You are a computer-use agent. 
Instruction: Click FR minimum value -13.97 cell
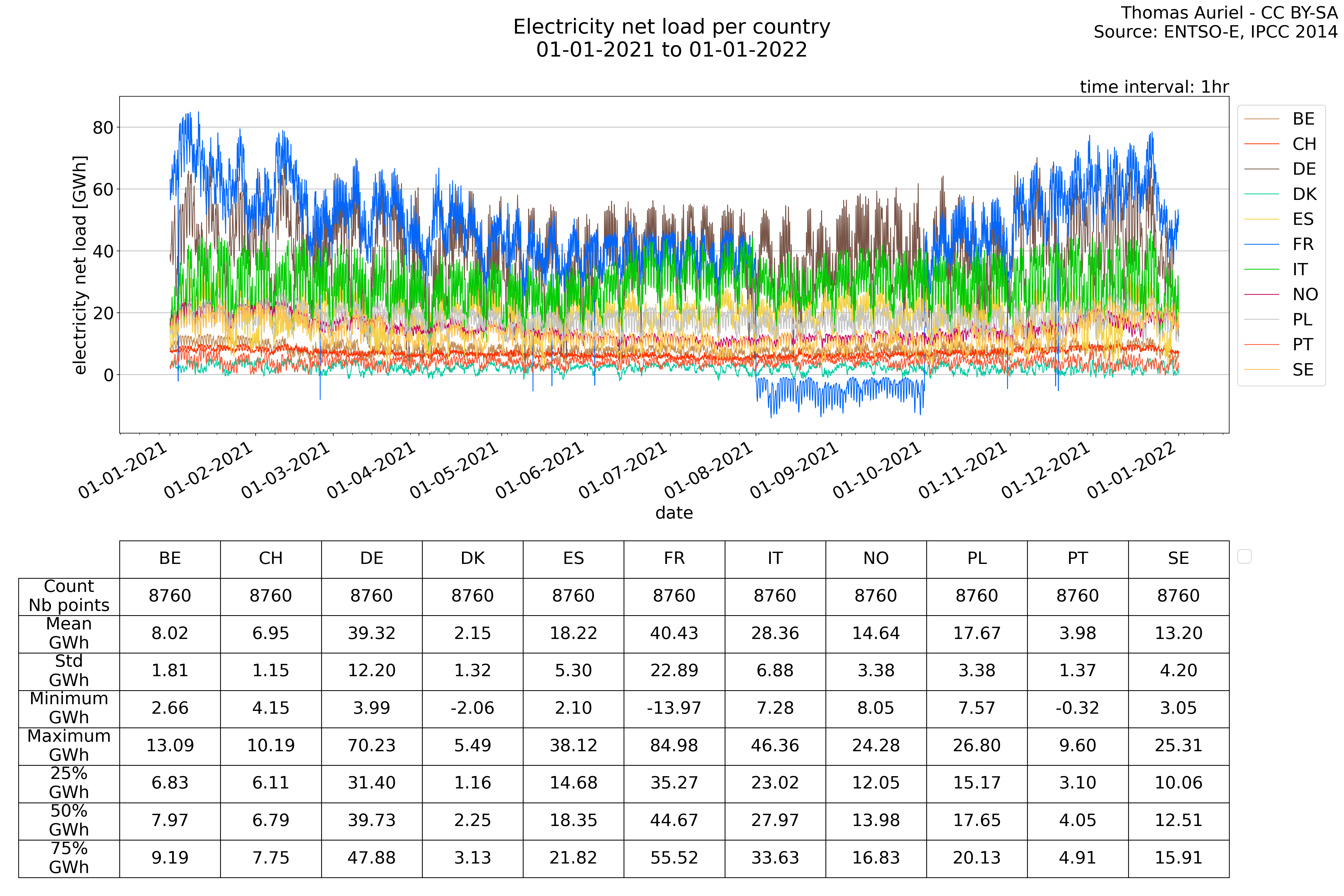pos(674,708)
